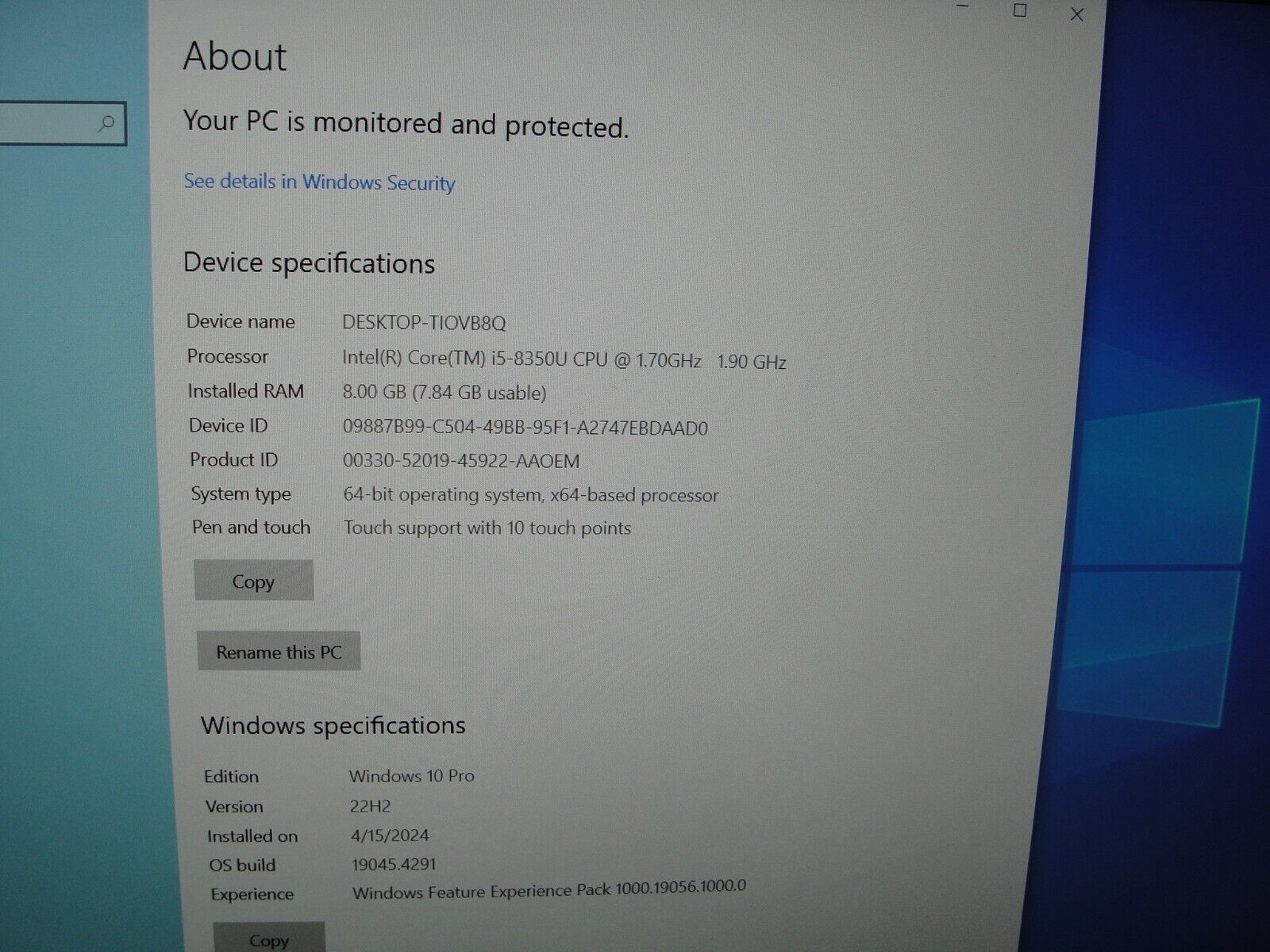Click the Product ID label

click(x=234, y=460)
